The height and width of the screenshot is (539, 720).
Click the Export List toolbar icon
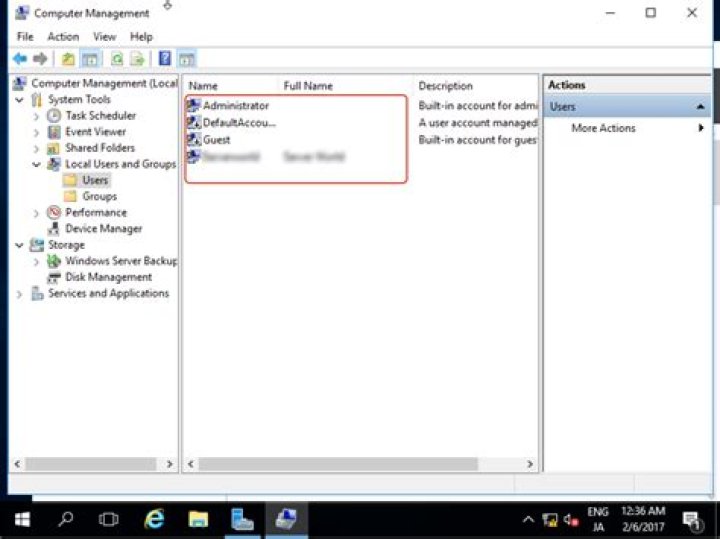tap(137, 59)
